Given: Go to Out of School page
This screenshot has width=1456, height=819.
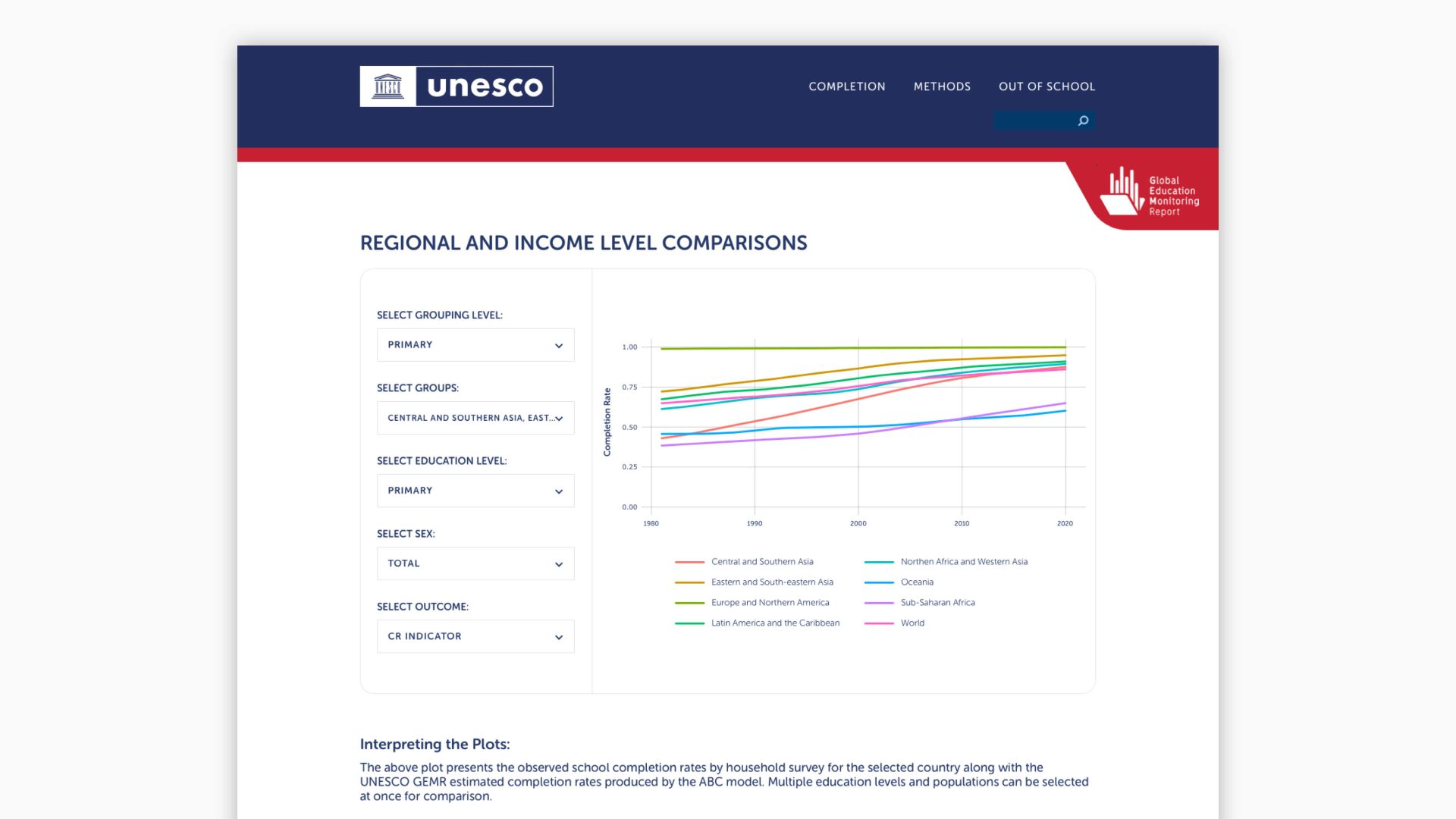Looking at the screenshot, I should tap(1046, 86).
